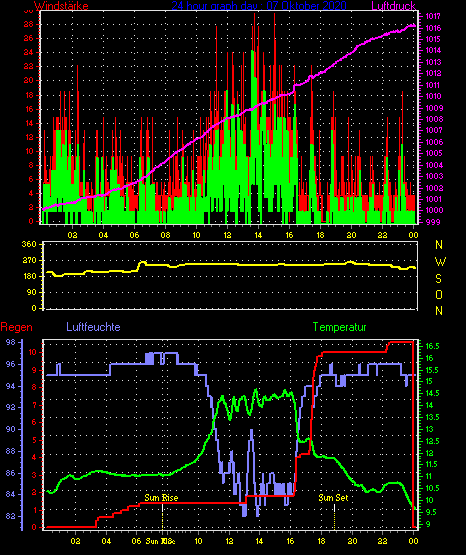Image resolution: width=466 pixels, height=555 pixels.
Task: Click hour 04 under the rain chart
Action: click(x=106, y=541)
